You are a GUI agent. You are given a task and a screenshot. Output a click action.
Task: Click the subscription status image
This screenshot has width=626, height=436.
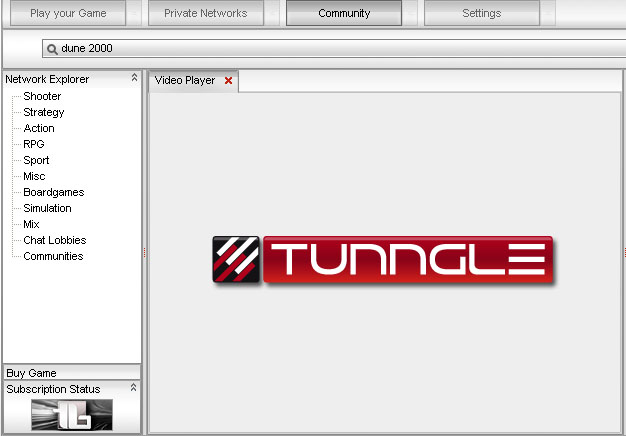click(72, 415)
